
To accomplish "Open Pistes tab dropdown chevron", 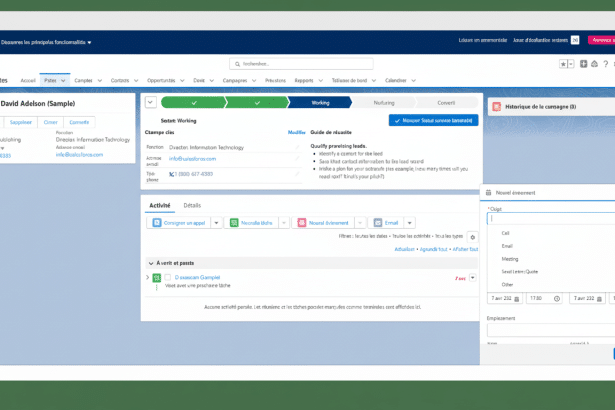I will pos(63,80).
